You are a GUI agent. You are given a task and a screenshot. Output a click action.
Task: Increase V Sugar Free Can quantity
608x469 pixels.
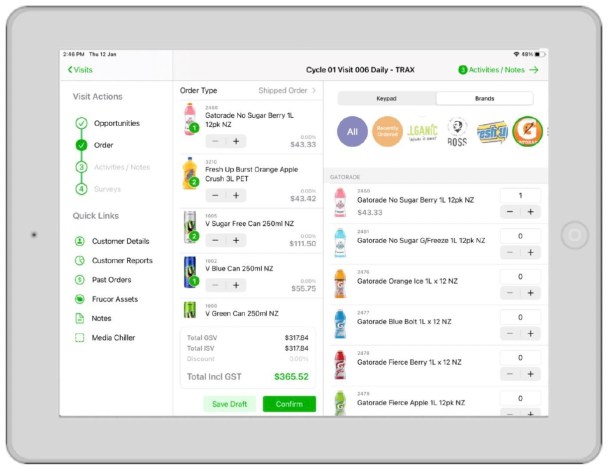236,240
